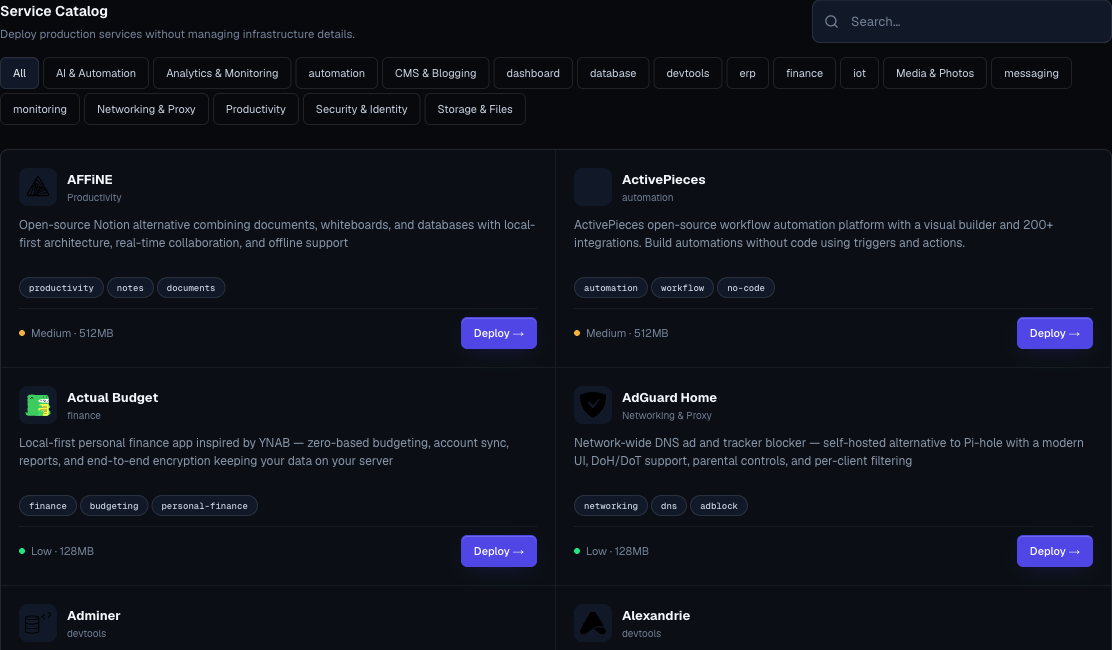Click the personal-finance tag
The image size is (1112, 650).
(204, 505)
